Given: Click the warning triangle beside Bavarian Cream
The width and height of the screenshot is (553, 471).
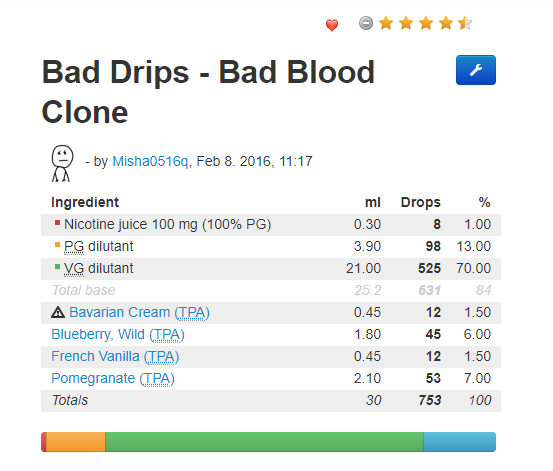Looking at the screenshot, I should (x=58, y=312).
